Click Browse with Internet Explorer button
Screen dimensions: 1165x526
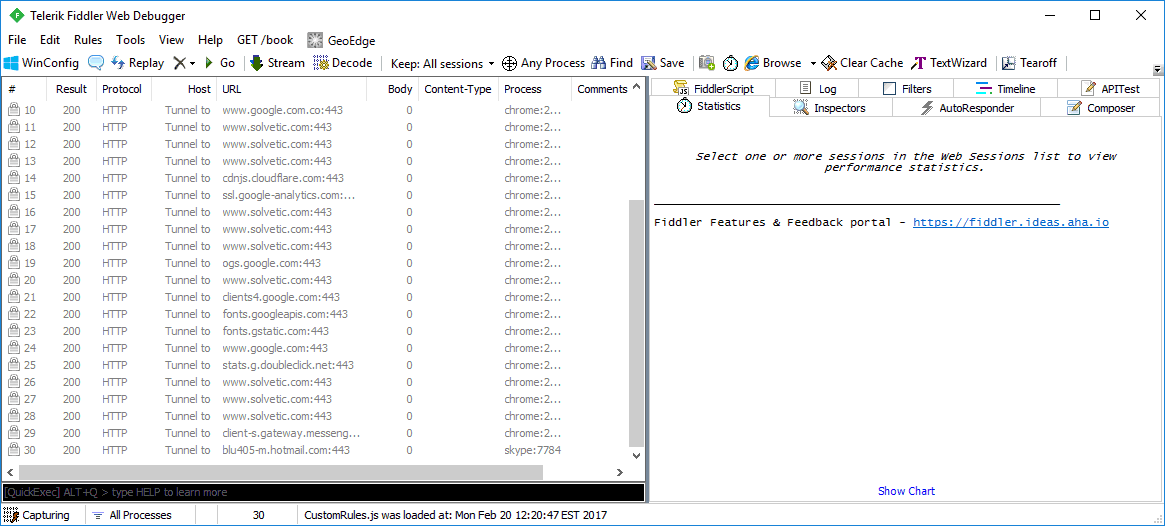point(773,63)
